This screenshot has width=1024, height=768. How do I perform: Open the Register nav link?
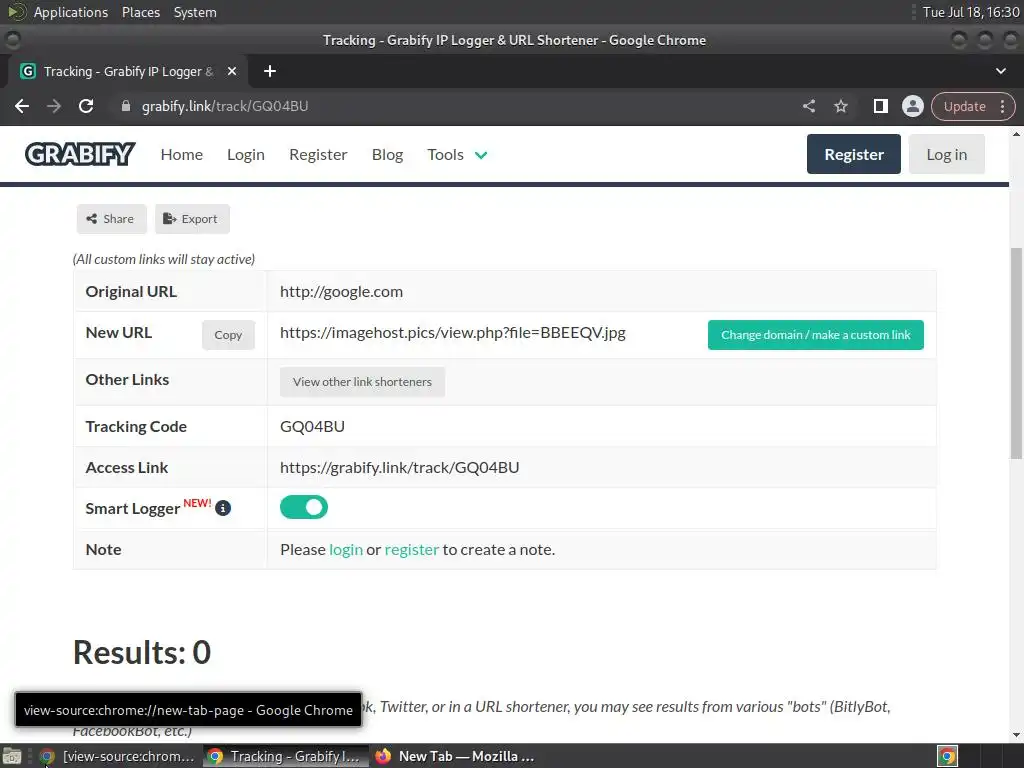pyautogui.click(x=318, y=155)
